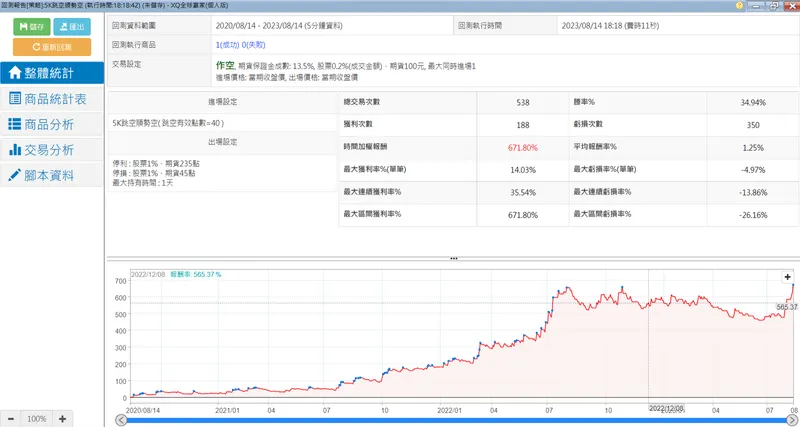Open the 整體統計 overall statistics tab
This screenshot has height=427, width=800.
[52, 73]
